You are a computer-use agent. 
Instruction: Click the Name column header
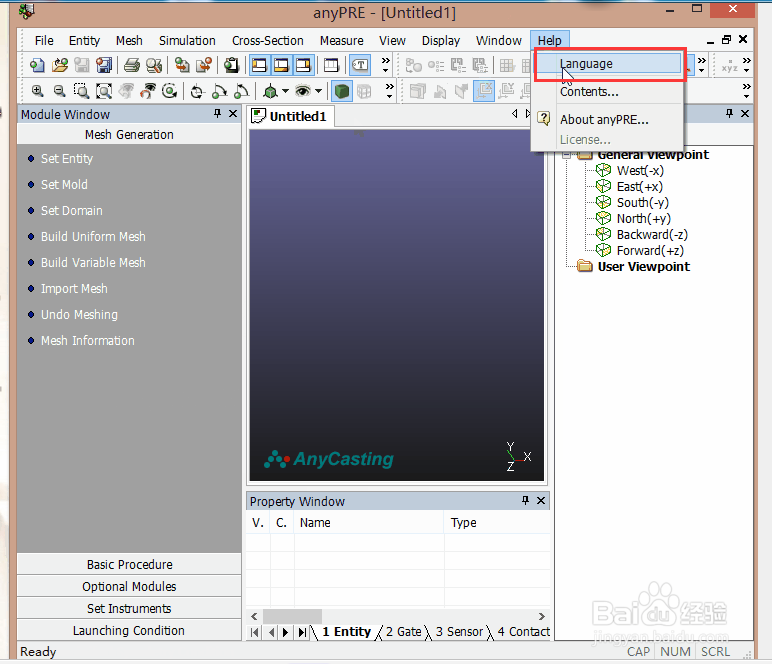click(369, 522)
